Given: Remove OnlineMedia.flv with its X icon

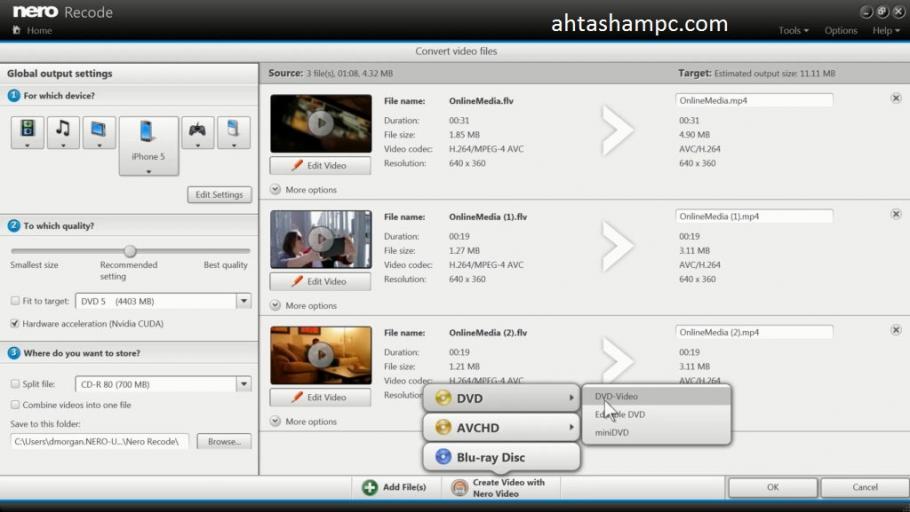Looking at the screenshot, I should [x=896, y=98].
